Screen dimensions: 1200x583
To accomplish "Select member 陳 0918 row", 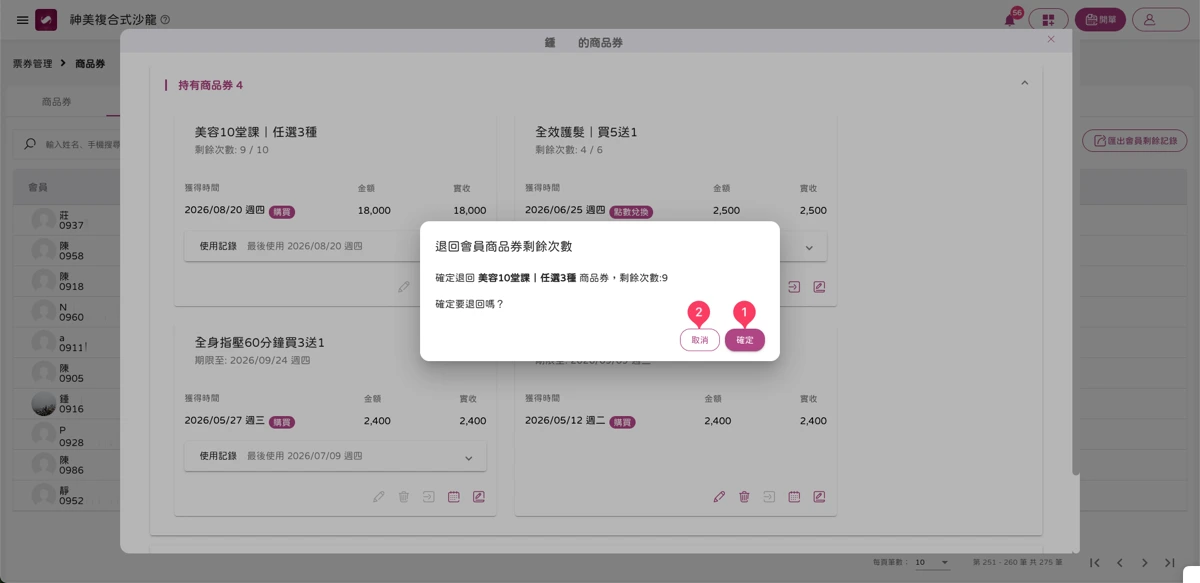I will pos(67,281).
